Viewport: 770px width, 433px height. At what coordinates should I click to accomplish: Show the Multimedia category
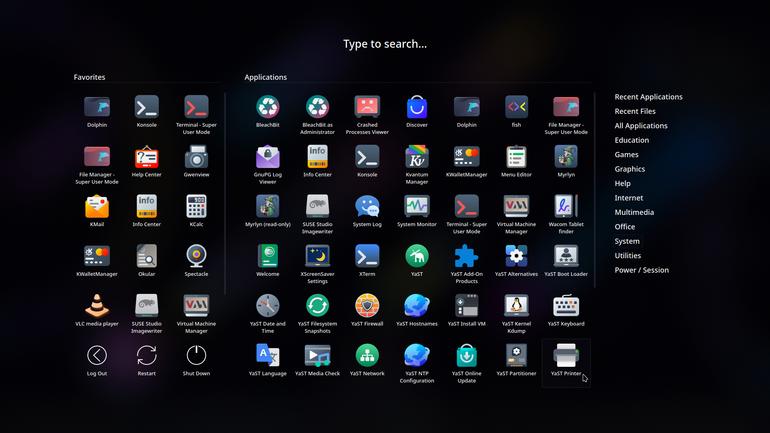pos(634,212)
